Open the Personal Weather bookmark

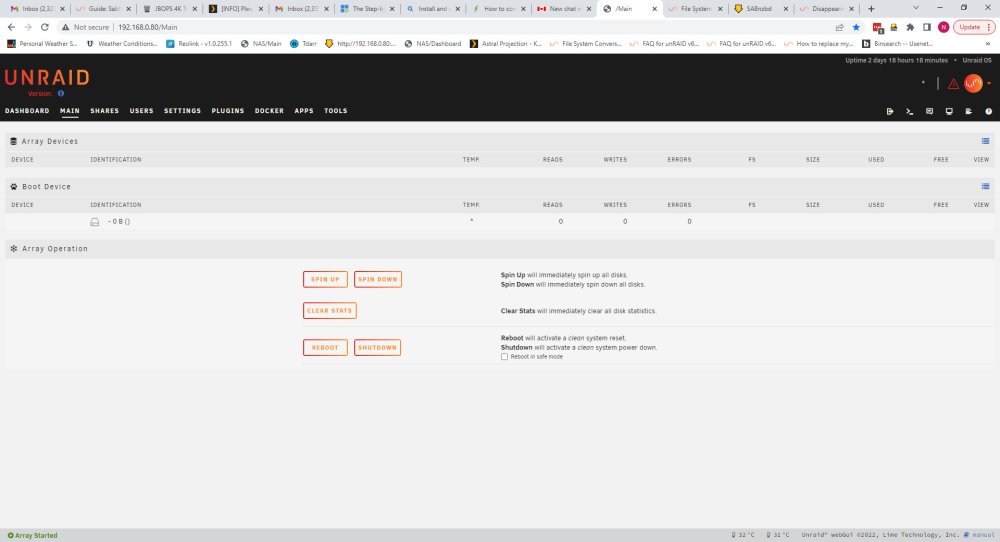click(42, 43)
